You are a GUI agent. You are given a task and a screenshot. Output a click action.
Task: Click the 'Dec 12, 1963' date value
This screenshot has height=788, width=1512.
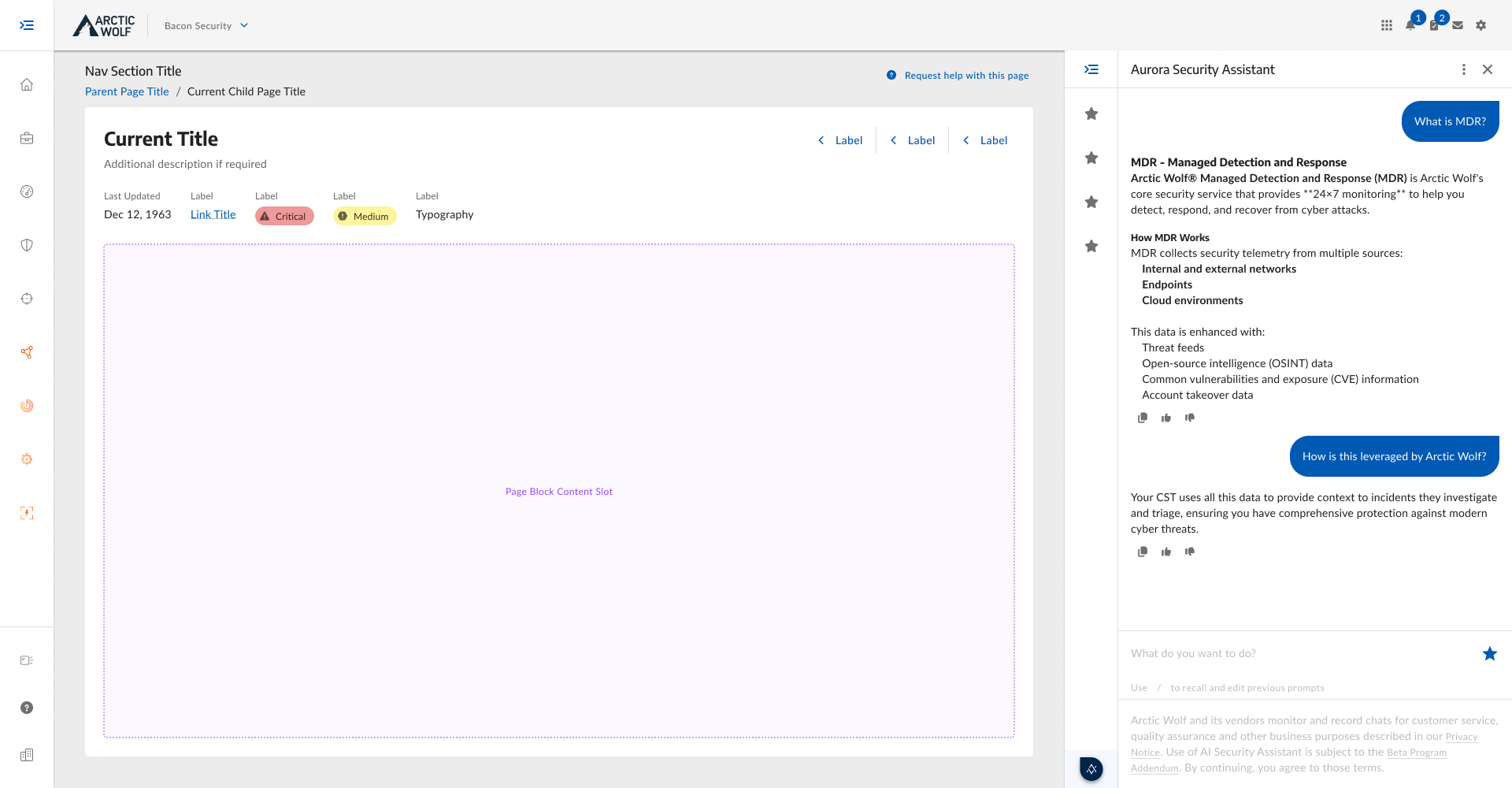tap(137, 214)
